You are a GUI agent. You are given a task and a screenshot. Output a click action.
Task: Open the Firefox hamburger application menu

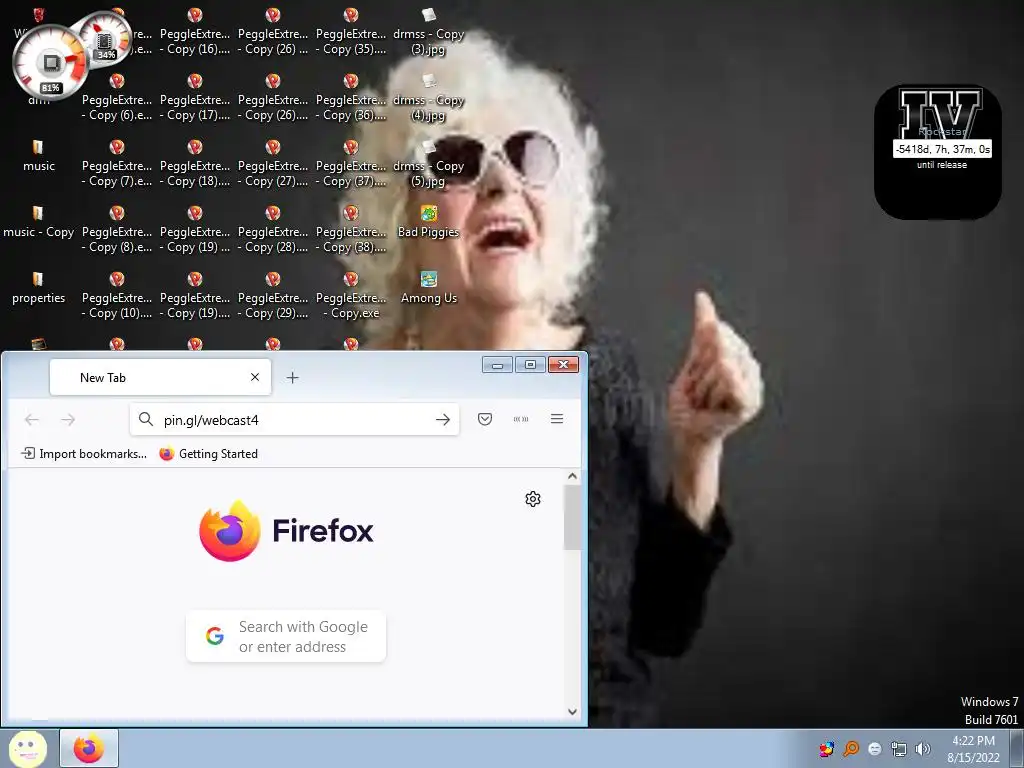pos(557,419)
